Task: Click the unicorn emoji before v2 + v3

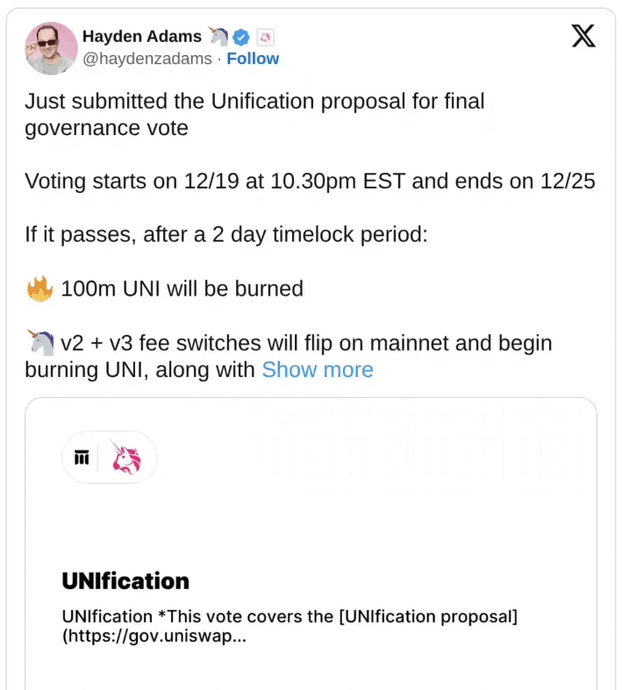Action: click(x=39, y=343)
